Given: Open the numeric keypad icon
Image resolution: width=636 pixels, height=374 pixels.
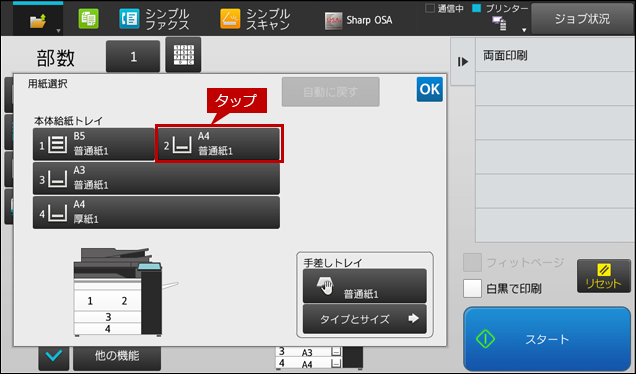Looking at the screenshot, I should pos(183,55).
